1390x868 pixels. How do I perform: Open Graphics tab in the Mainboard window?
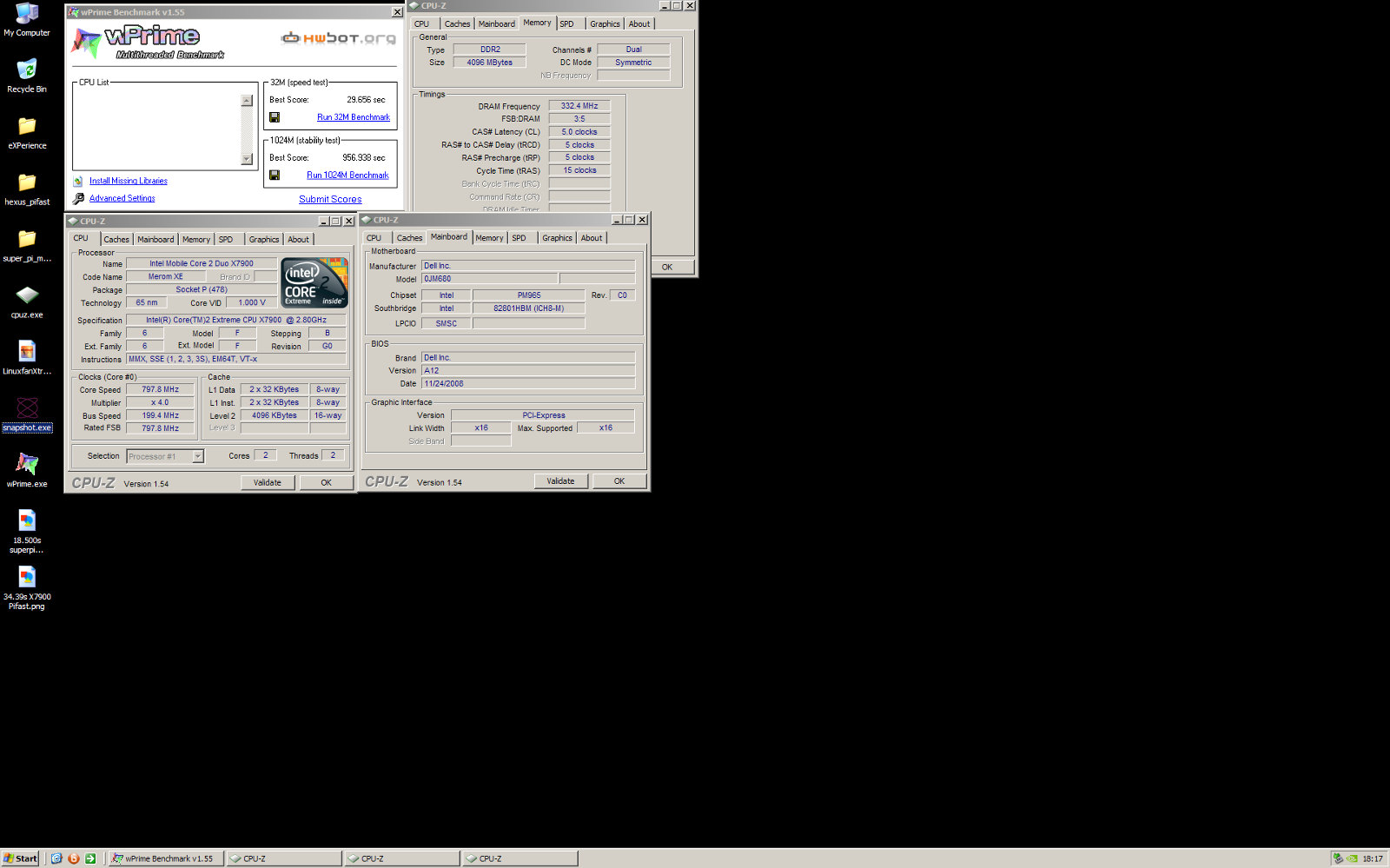coord(557,238)
